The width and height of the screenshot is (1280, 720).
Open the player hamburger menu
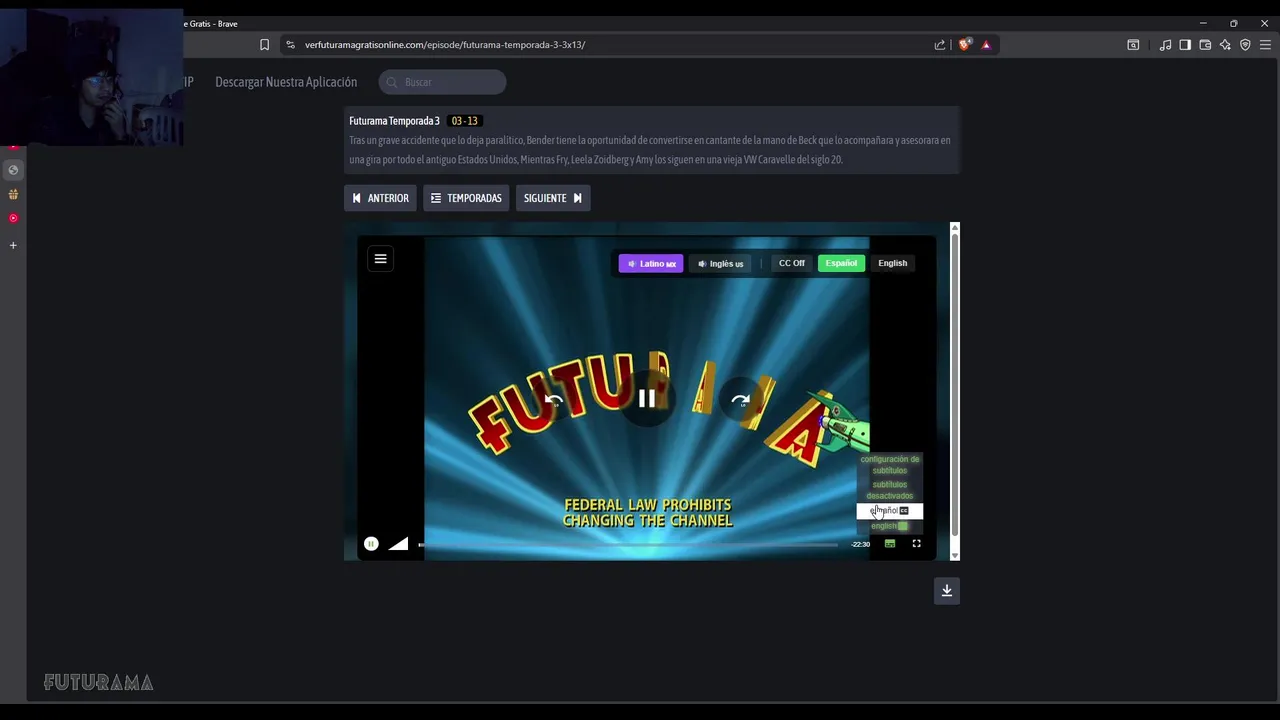pos(380,259)
